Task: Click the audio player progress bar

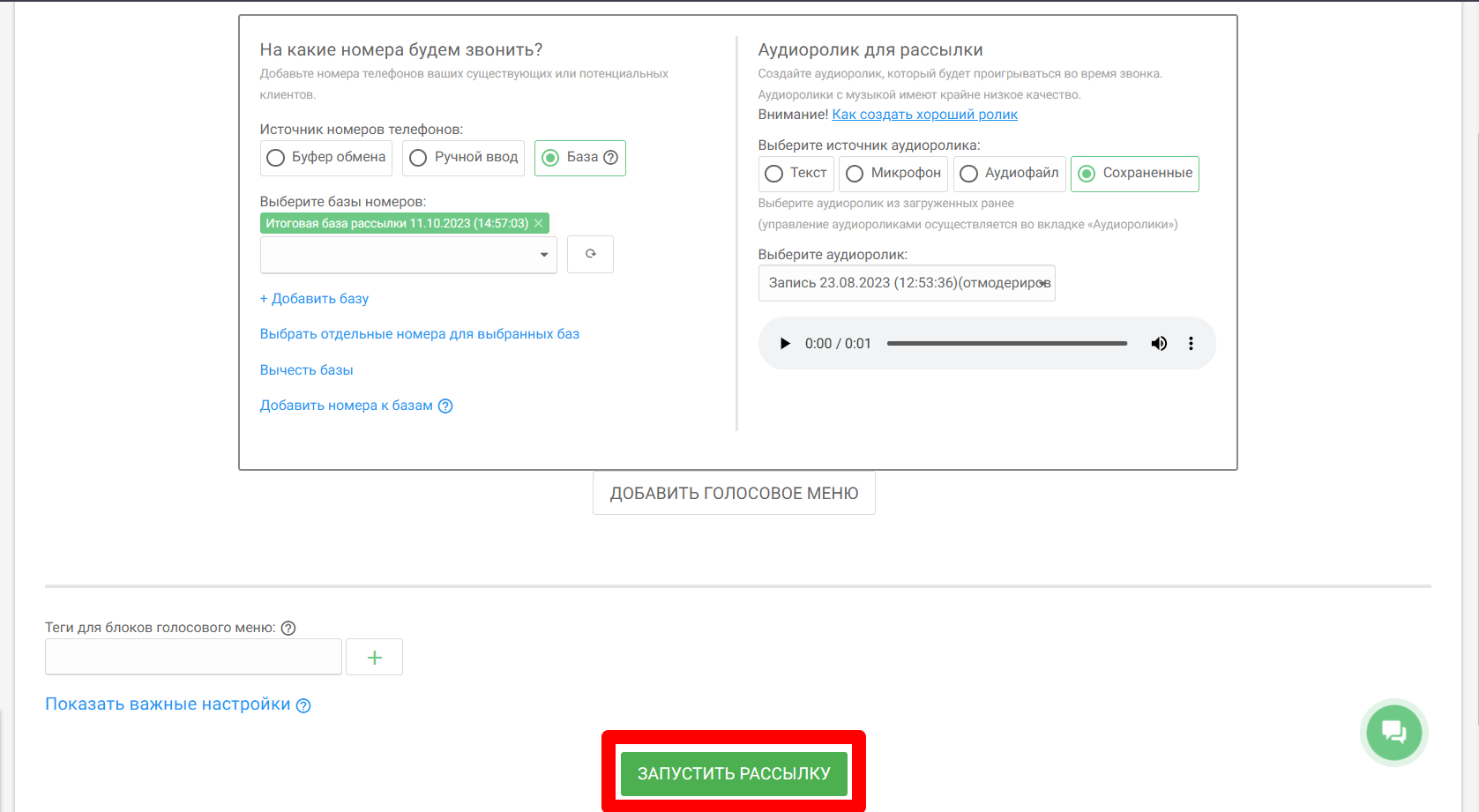Action: pos(1007,344)
